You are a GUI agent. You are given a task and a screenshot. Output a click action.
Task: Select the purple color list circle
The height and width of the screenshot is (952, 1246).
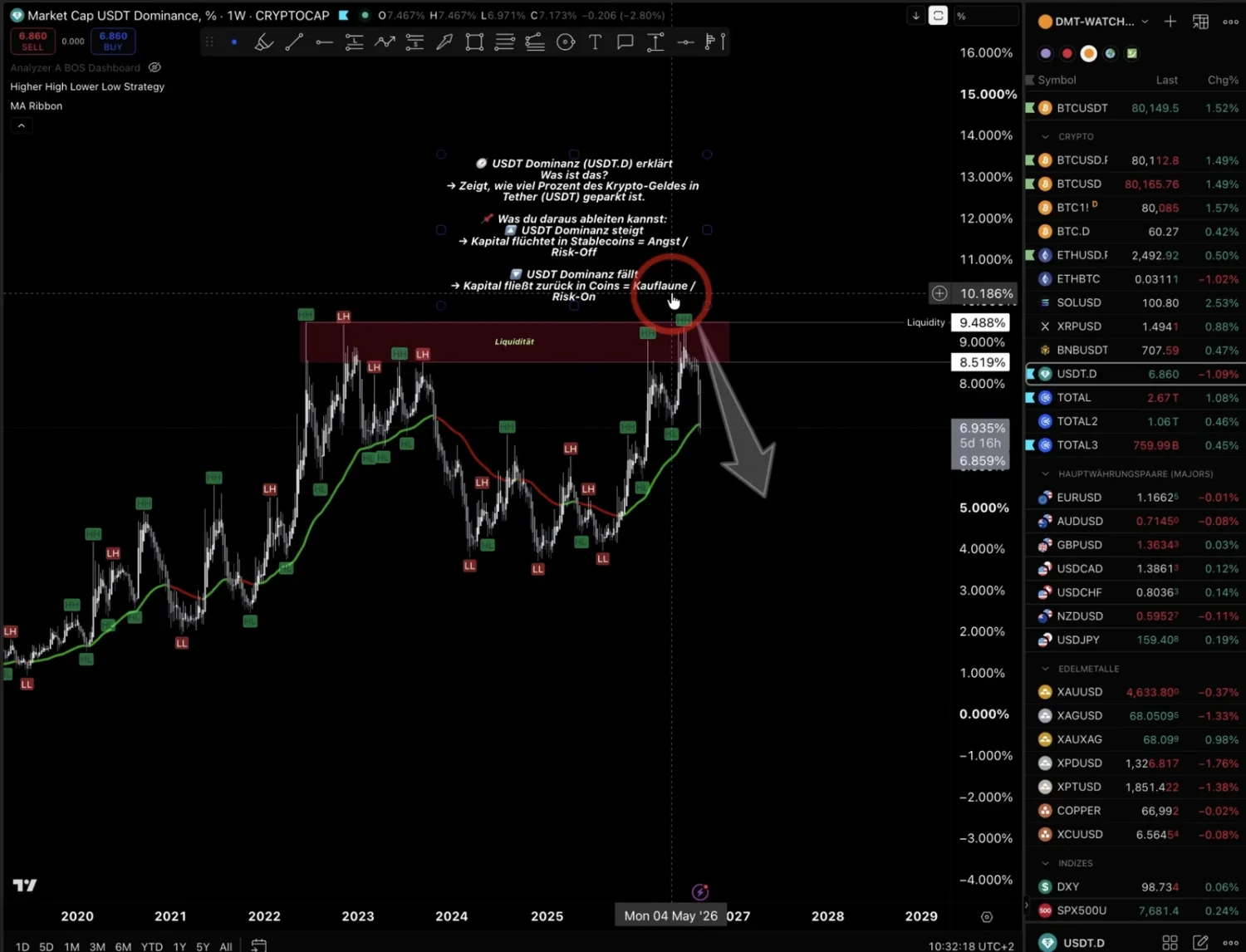[1045, 53]
